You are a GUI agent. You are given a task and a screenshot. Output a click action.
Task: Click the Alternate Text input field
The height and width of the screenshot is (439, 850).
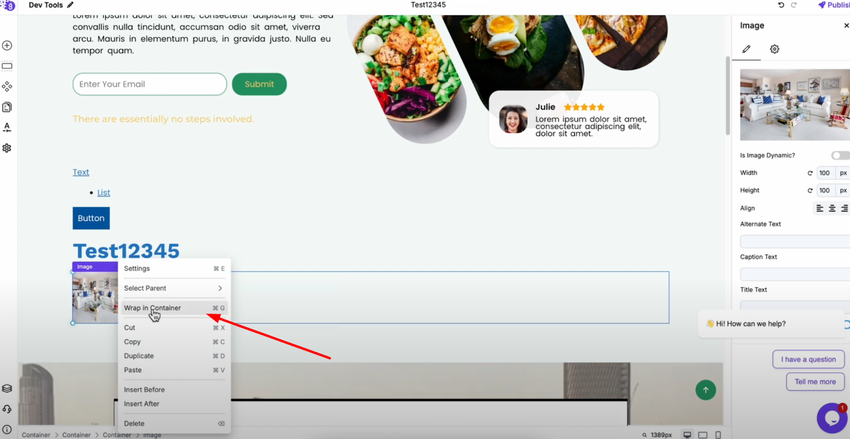point(795,241)
